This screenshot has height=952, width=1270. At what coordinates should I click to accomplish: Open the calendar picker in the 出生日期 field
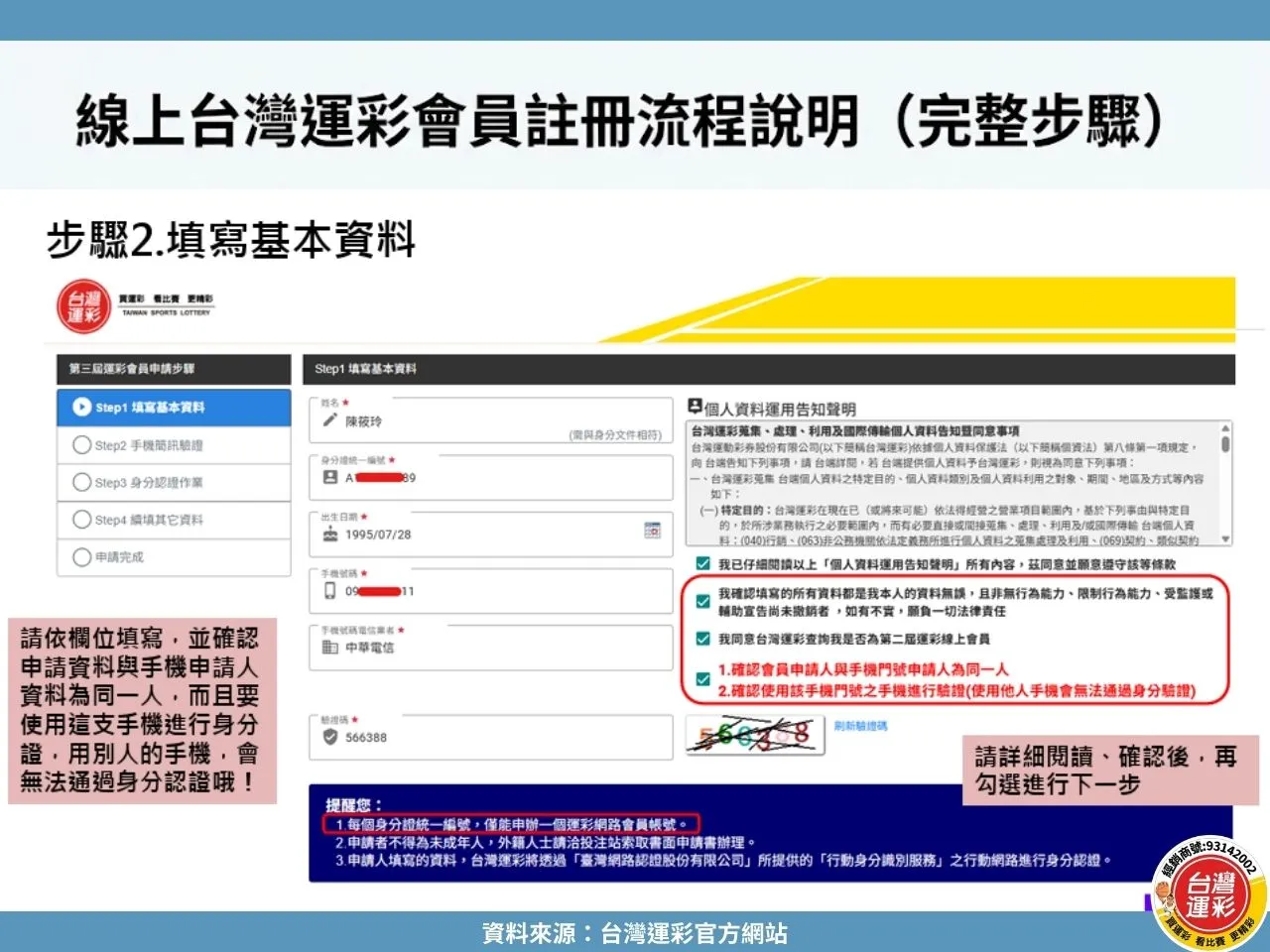click(x=652, y=531)
